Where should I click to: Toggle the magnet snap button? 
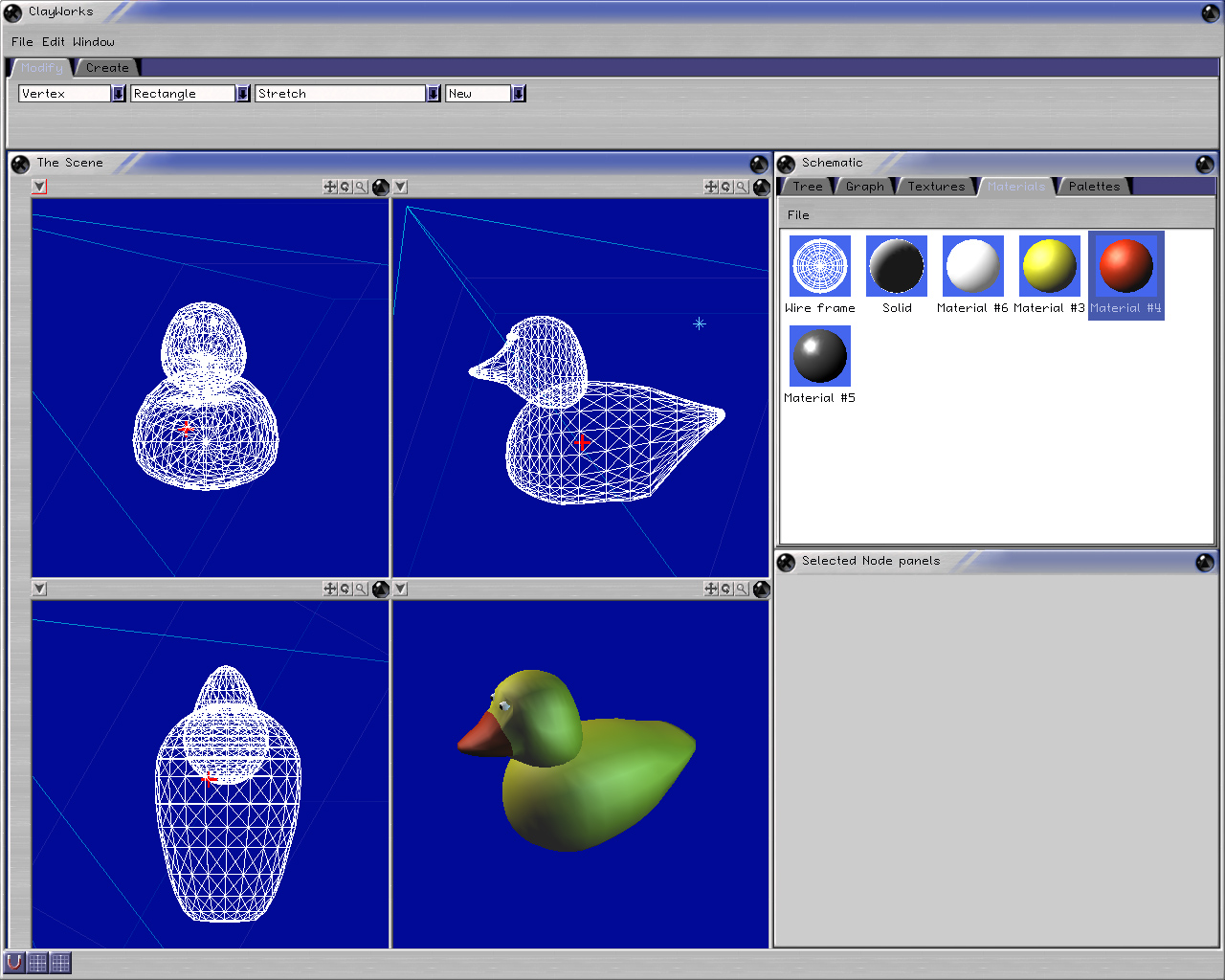pyautogui.click(x=14, y=962)
